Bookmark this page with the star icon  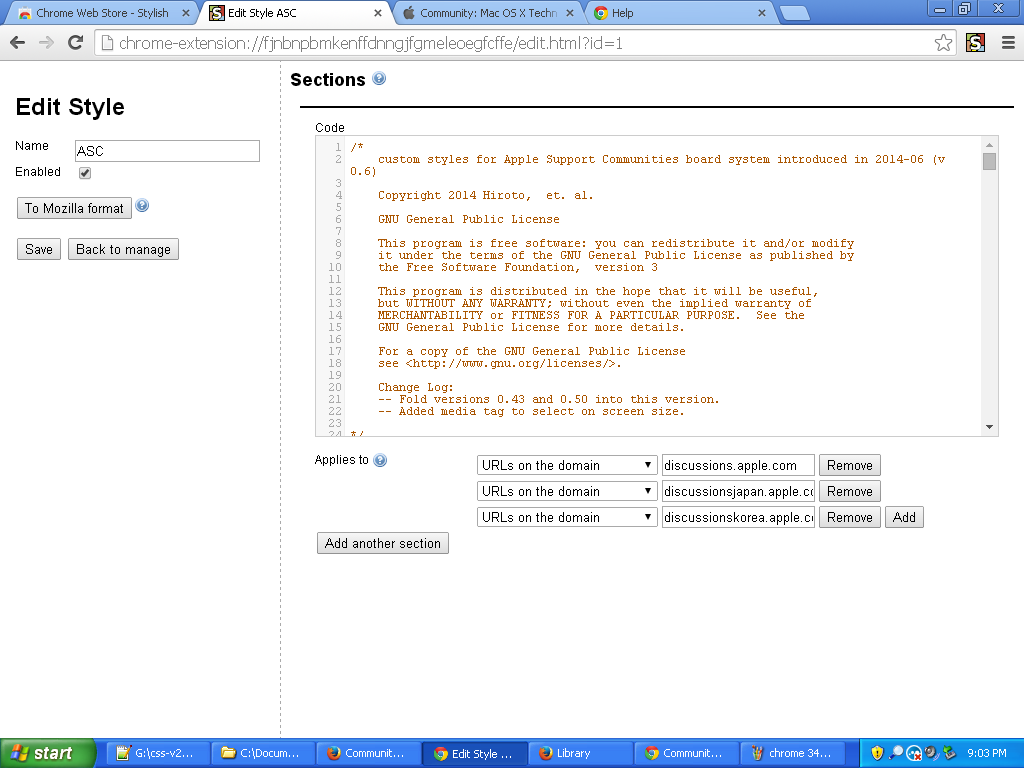pos(943,43)
